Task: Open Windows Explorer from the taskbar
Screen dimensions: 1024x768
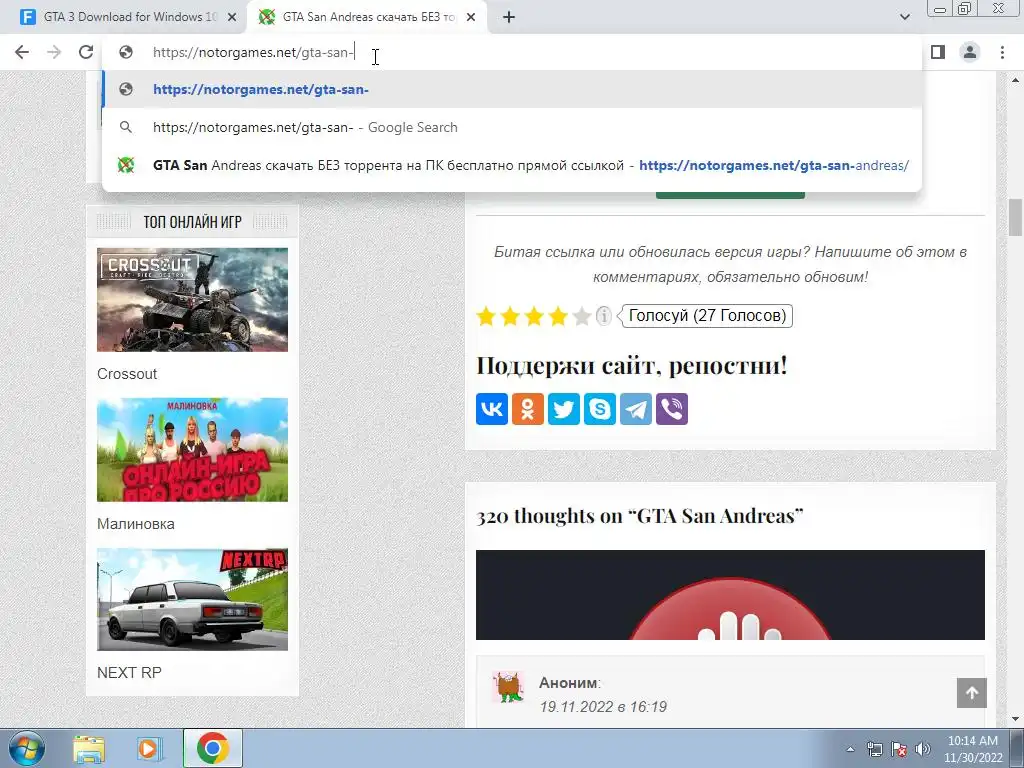Action: 89,748
